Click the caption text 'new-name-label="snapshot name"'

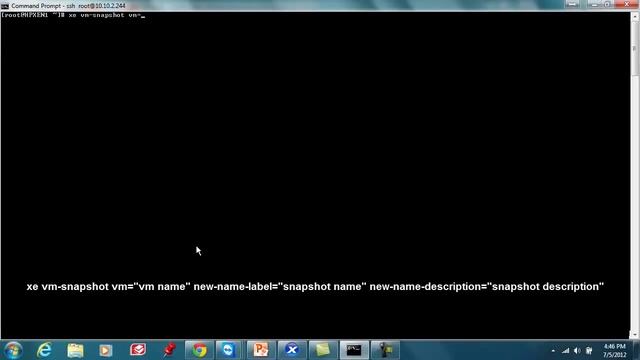coord(280,287)
